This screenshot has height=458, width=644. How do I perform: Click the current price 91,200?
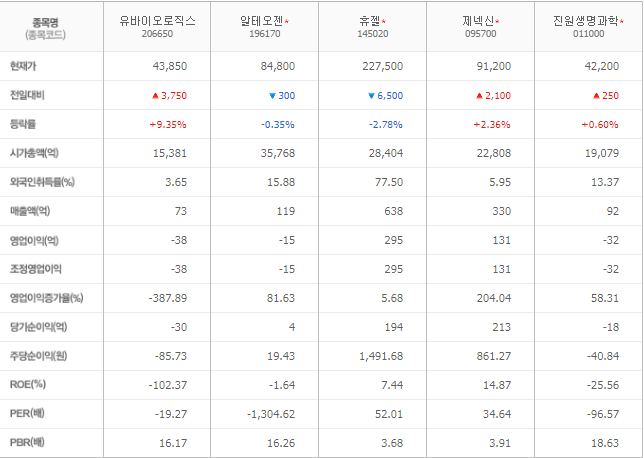click(494, 66)
